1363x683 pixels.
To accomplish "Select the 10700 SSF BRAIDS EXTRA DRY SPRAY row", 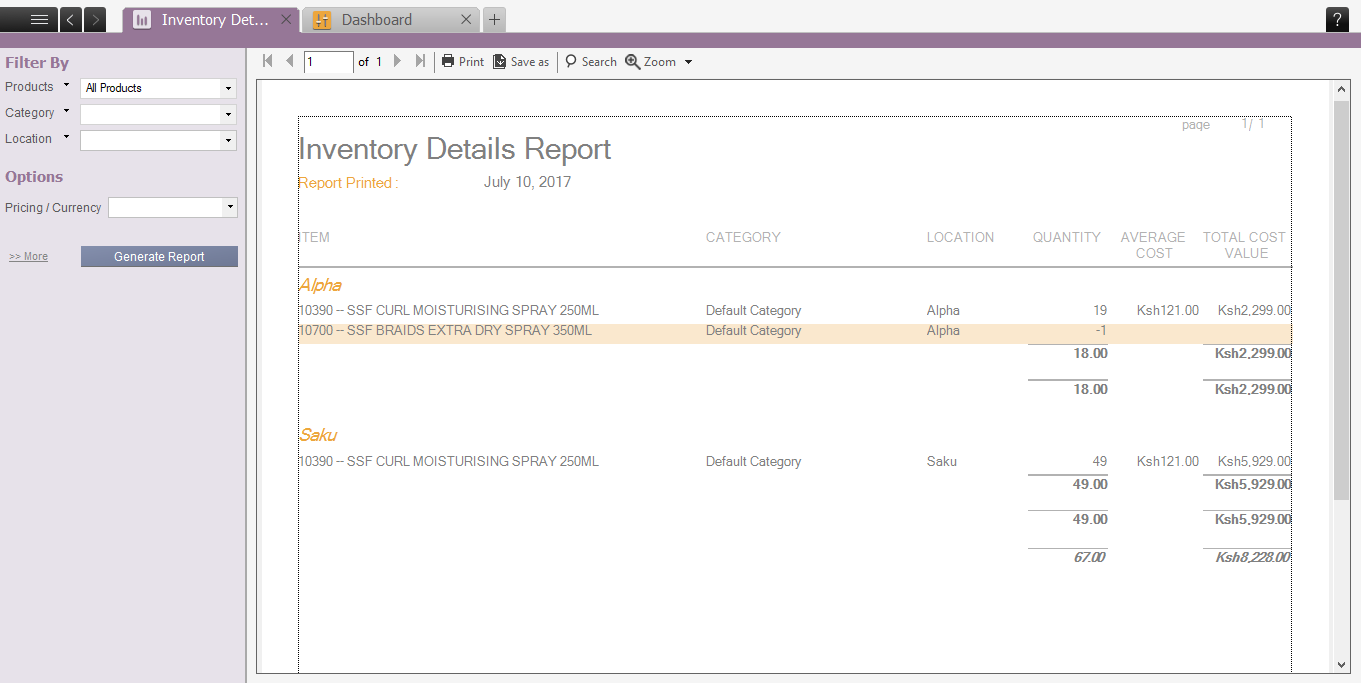I will tap(795, 333).
